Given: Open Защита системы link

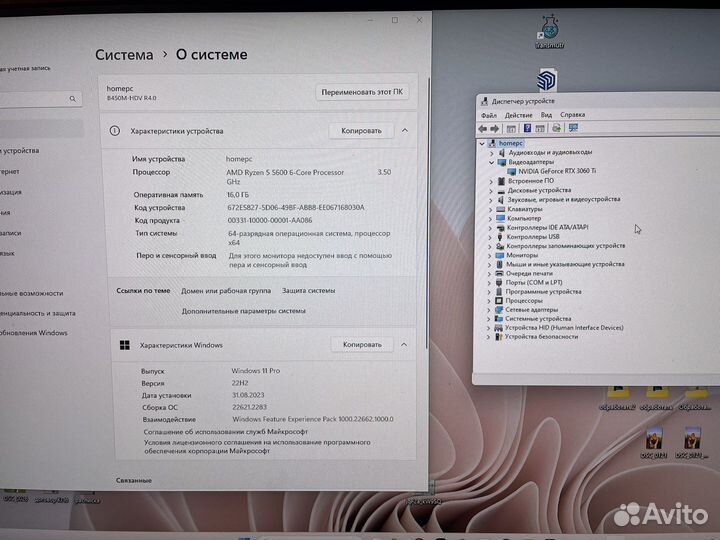Looking at the screenshot, I should (309, 291).
